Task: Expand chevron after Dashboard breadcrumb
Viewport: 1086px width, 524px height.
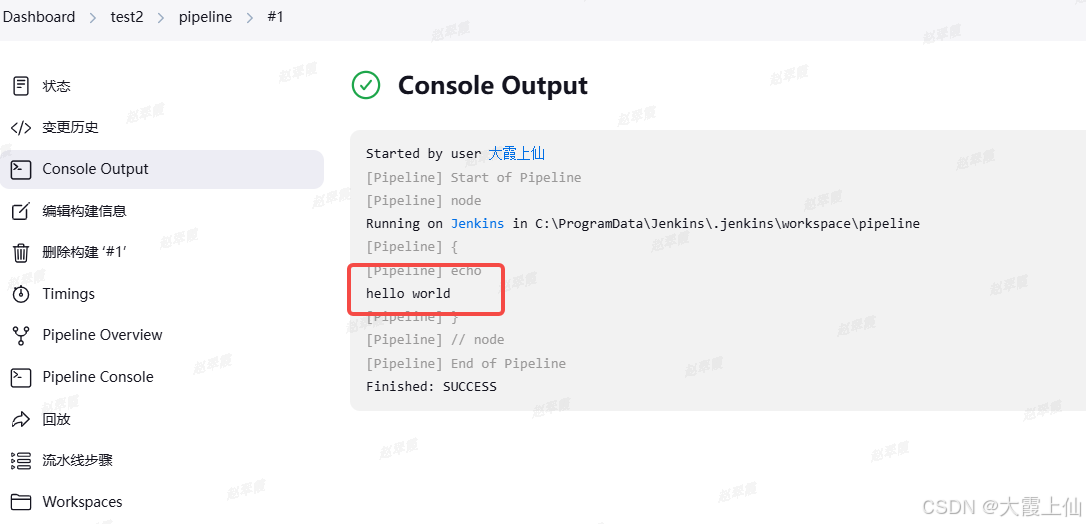Action: pos(93,17)
